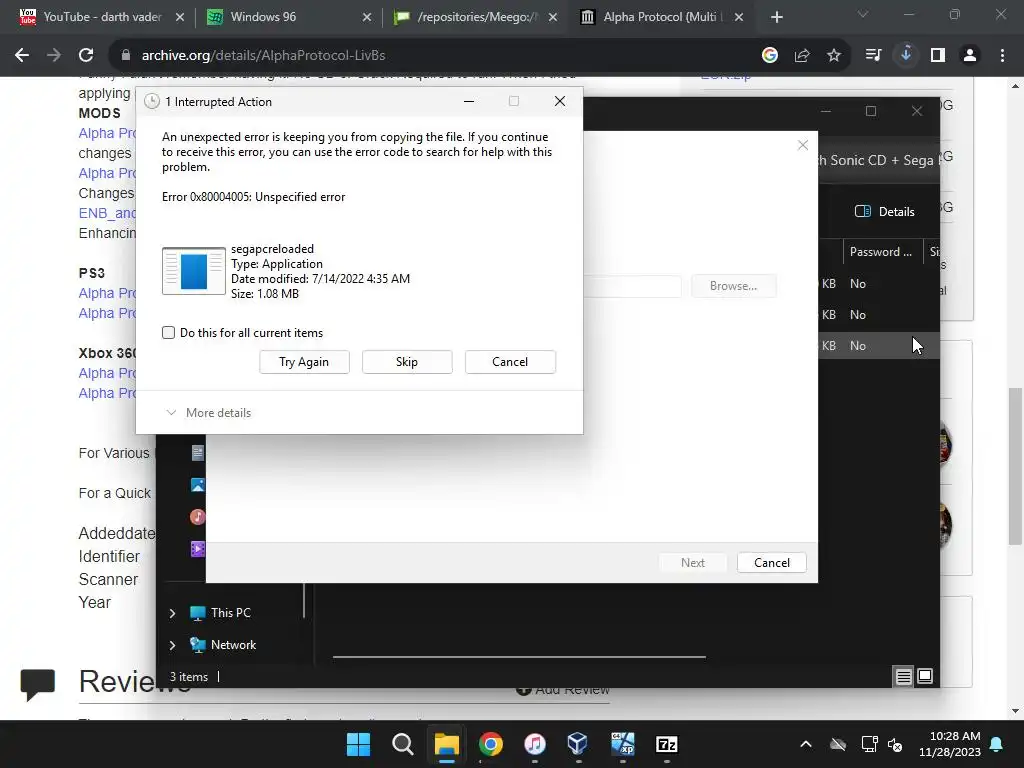Open Chrome media control icon

[873, 56]
